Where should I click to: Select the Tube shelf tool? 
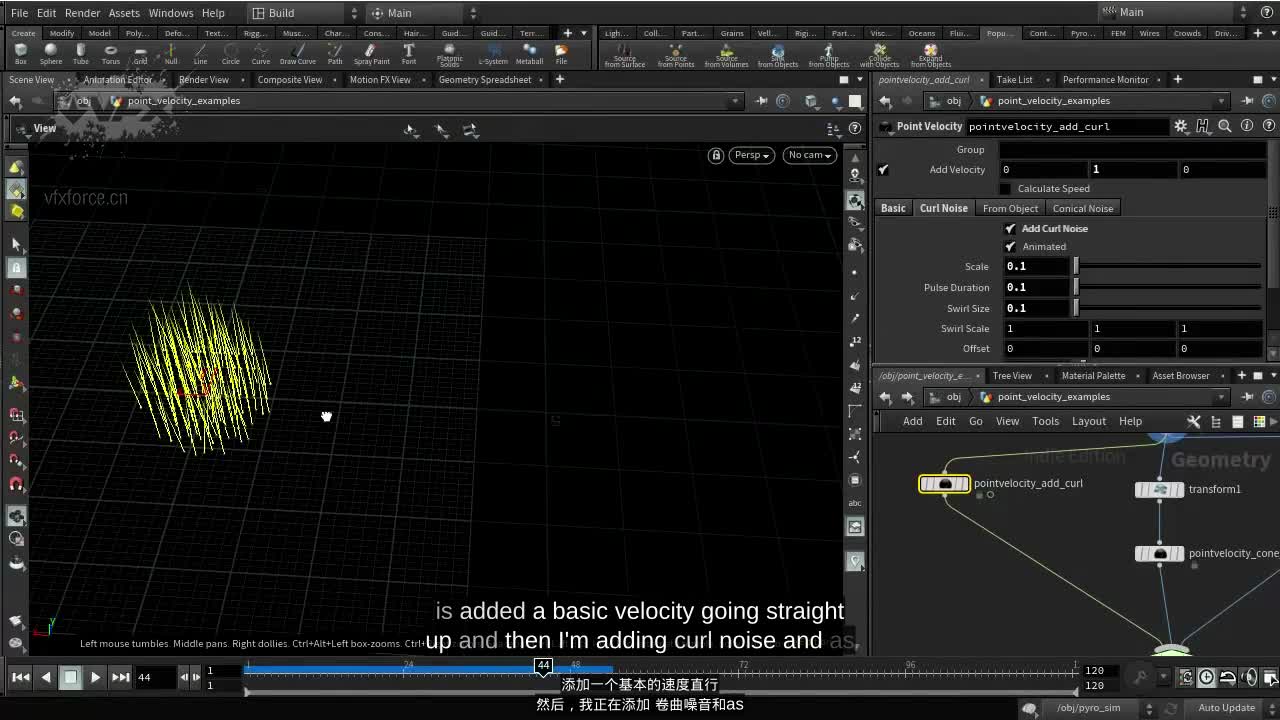(x=80, y=53)
